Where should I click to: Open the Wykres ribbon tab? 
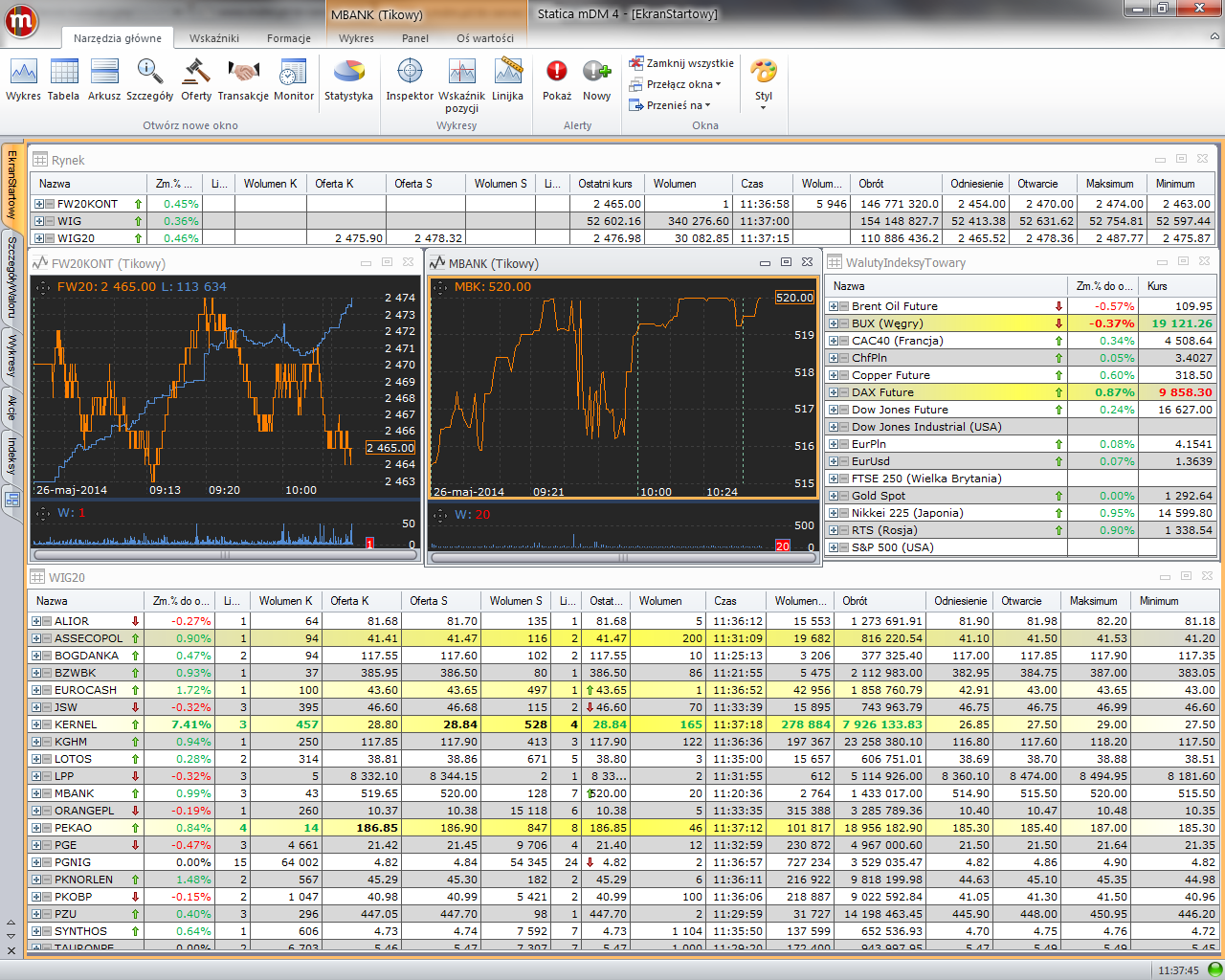[356, 38]
